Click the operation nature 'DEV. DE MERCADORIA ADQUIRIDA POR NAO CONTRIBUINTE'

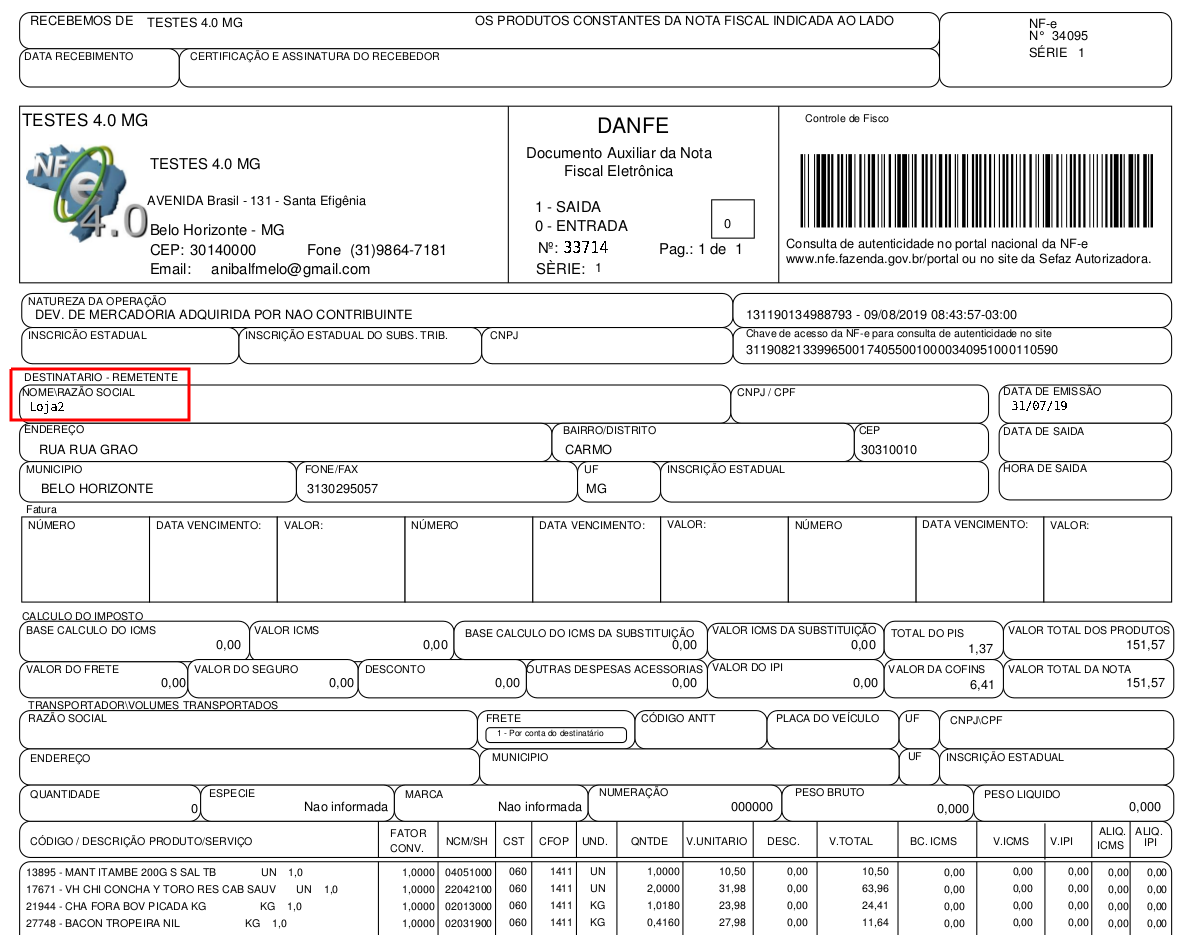tap(223, 314)
